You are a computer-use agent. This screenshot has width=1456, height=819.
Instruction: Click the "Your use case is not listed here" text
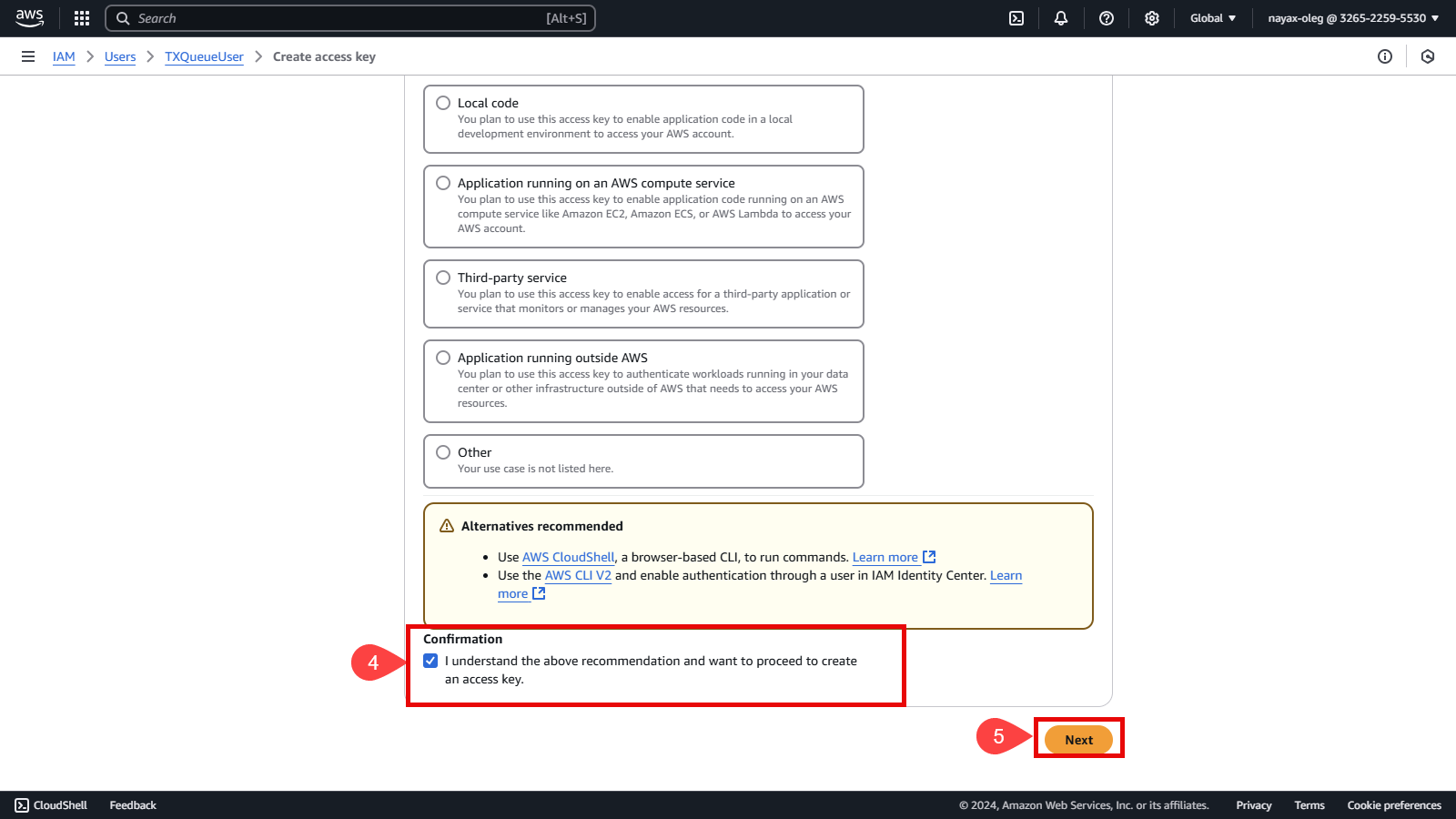[x=535, y=469]
